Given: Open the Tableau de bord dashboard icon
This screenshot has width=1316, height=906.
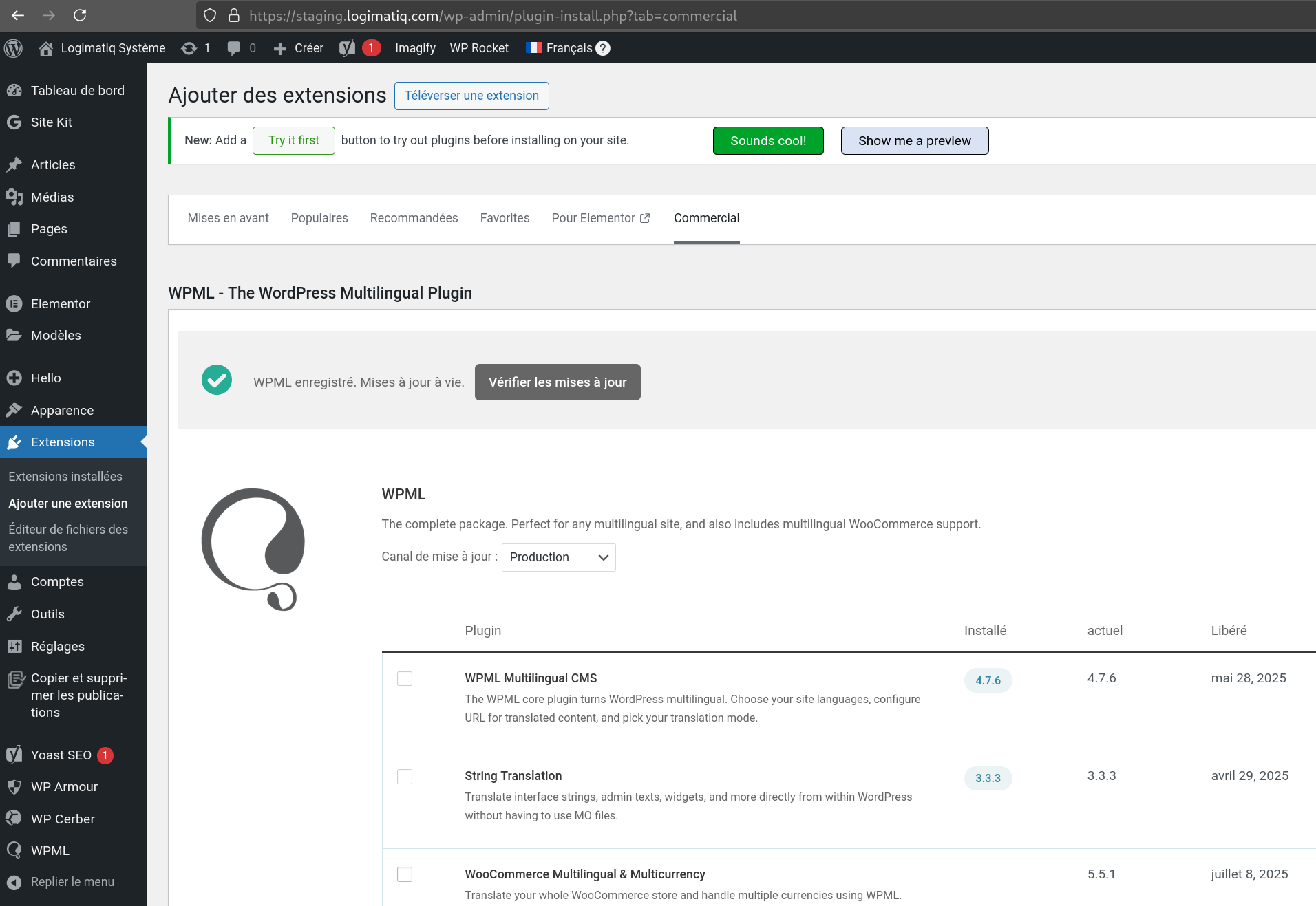Looking at the screenshot, I should [14, 91].
